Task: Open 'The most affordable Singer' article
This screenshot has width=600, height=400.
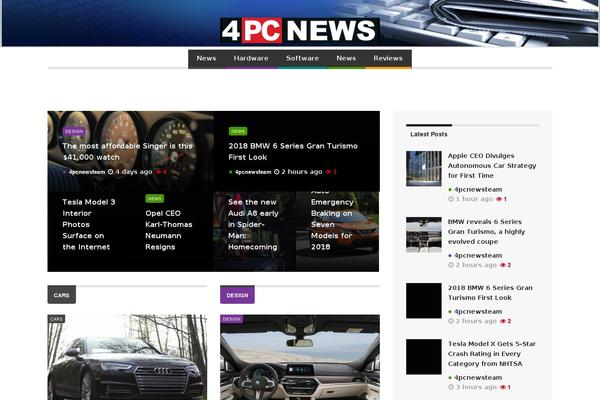Action: pos(127,152)
